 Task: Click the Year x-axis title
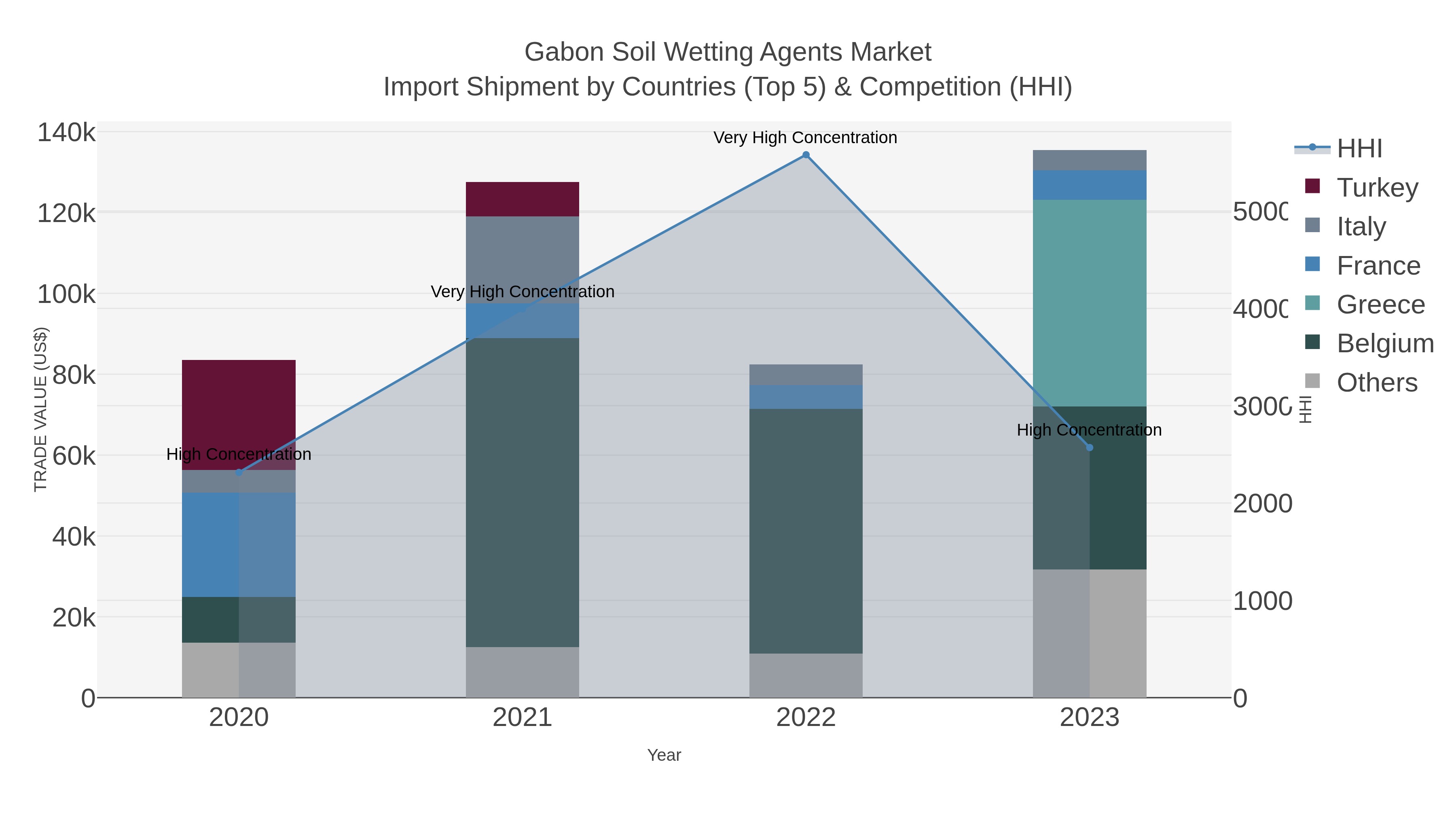pos(664,755)
